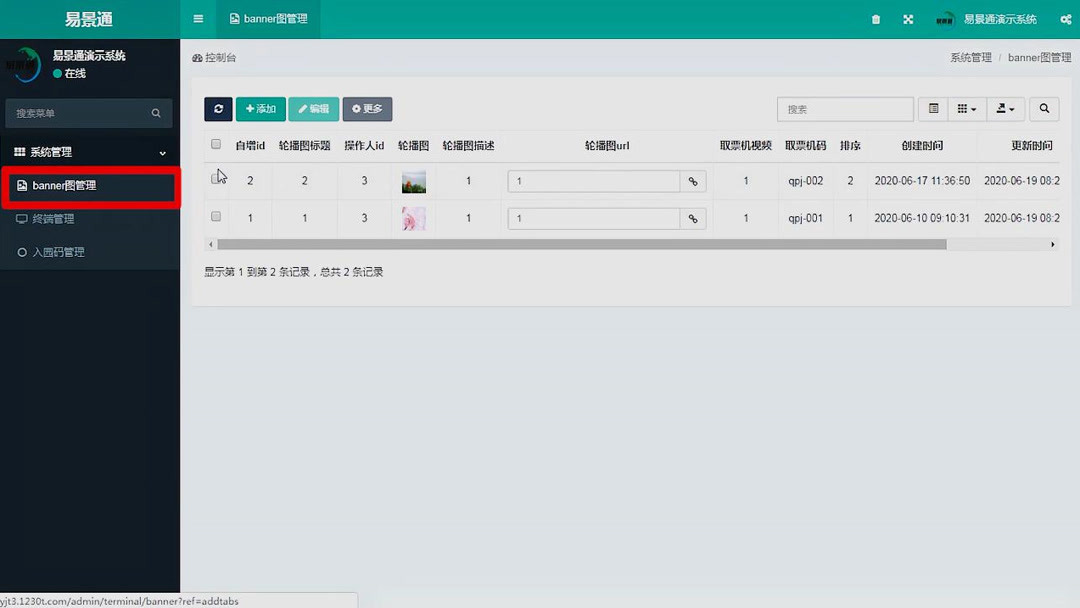
Task: Run the search with the magnifier icon
Action: (x=1043, y=109)
